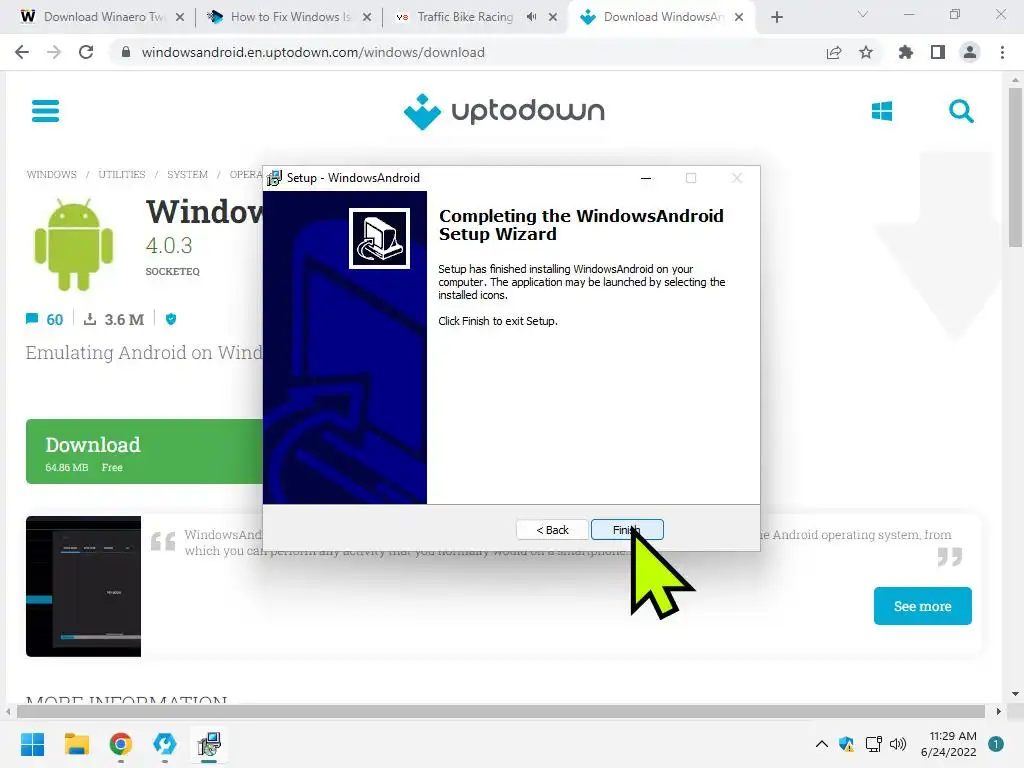Click the volume speaker tray icon
Screen dimensions: 1024x768
898,744
